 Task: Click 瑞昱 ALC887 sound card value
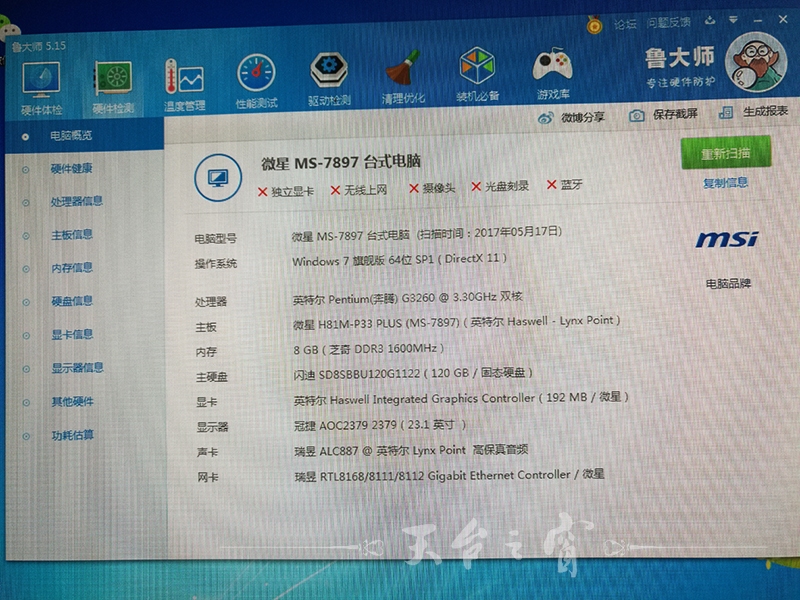coord(411,451)
